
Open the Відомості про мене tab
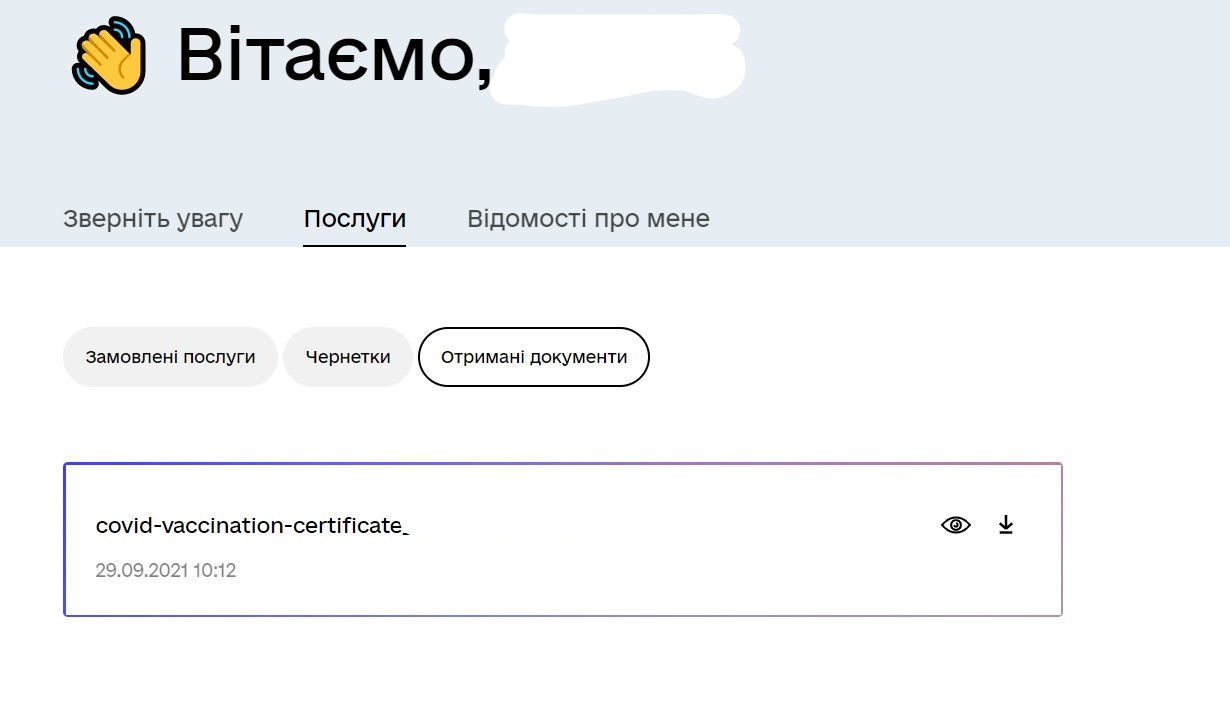[588, 219]
